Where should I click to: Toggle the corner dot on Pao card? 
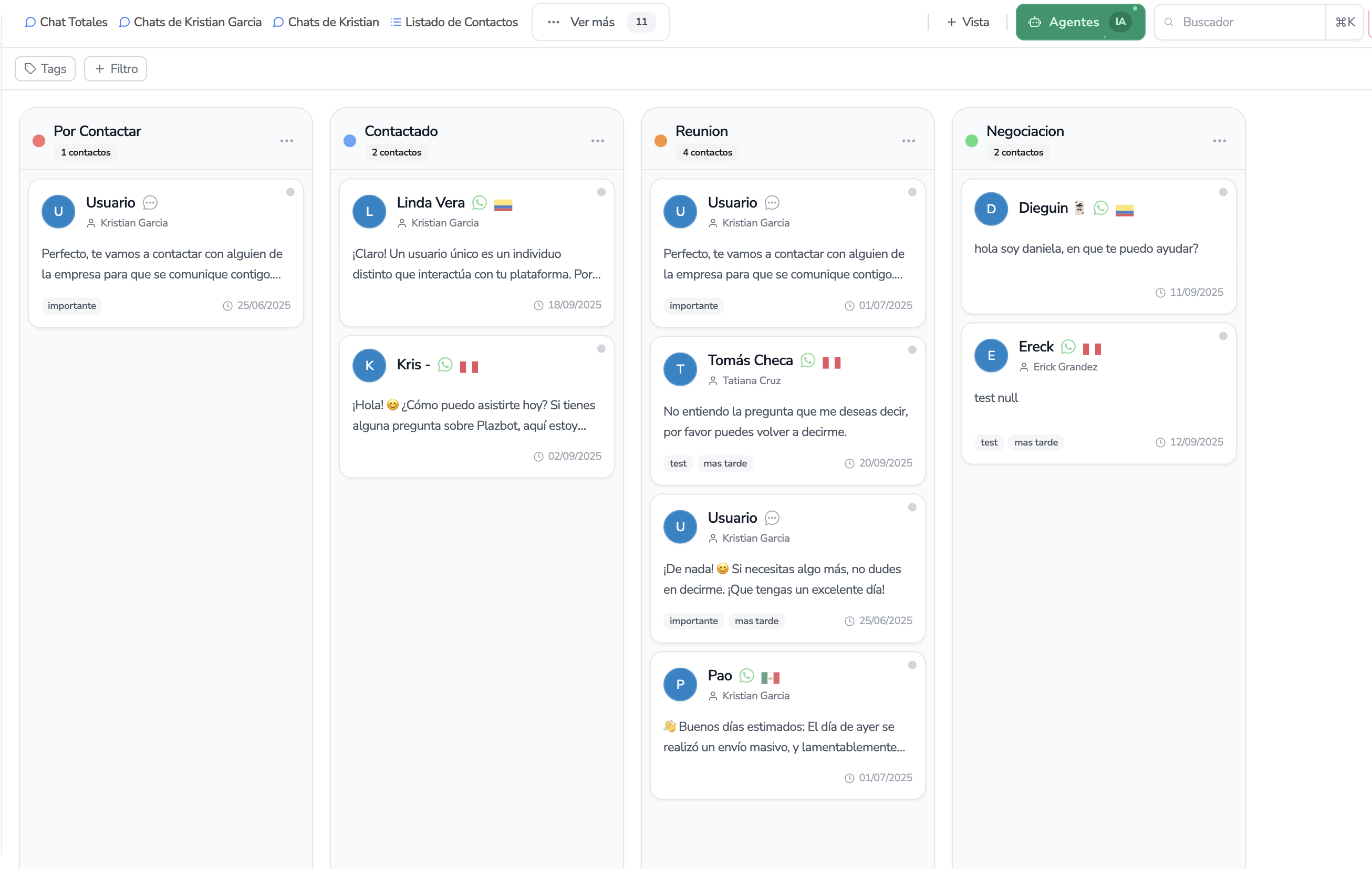pyautogui.click(x=912, y=665)
